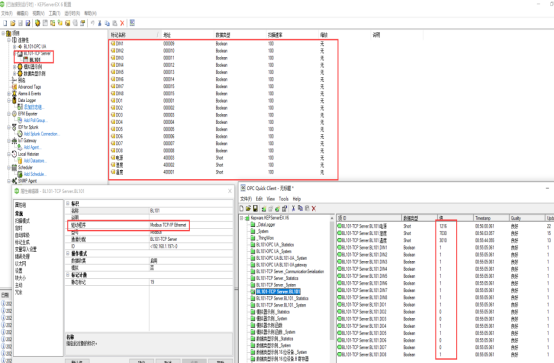Image resolution: width=554 pixels, height=363 pixels.
Task: Open the Tools menu in OPC Quick Client
Action: 284,199
